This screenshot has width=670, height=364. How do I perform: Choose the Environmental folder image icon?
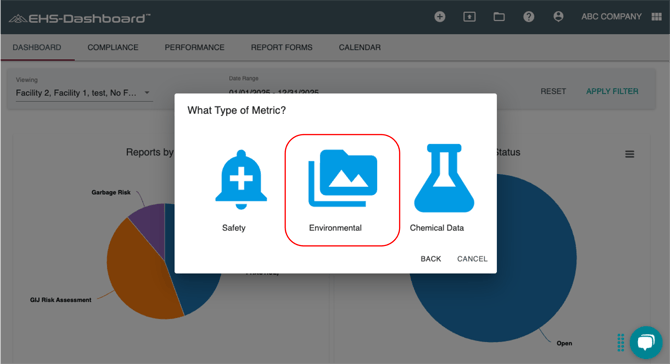pyautogui.click(x=343, y=178)
